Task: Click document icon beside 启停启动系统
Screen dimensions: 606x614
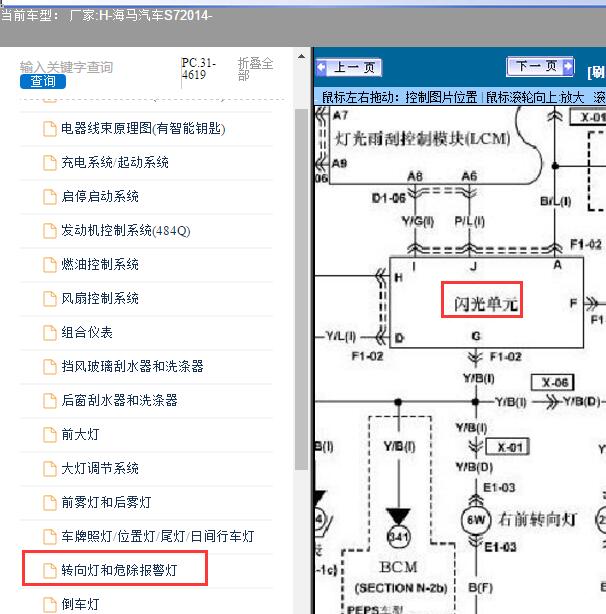Action: 50,197
